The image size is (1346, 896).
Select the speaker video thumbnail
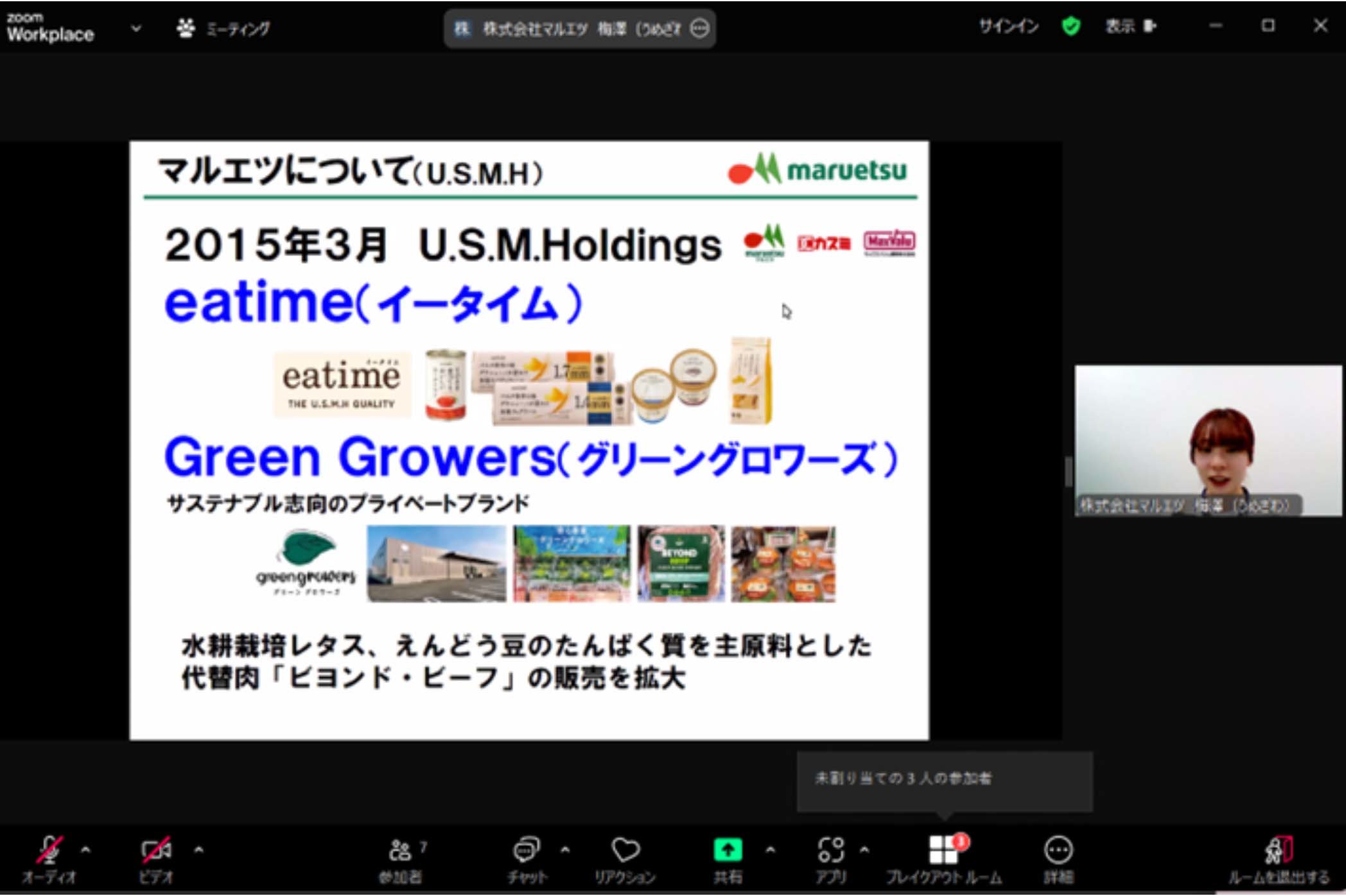tap(1208, 440)
